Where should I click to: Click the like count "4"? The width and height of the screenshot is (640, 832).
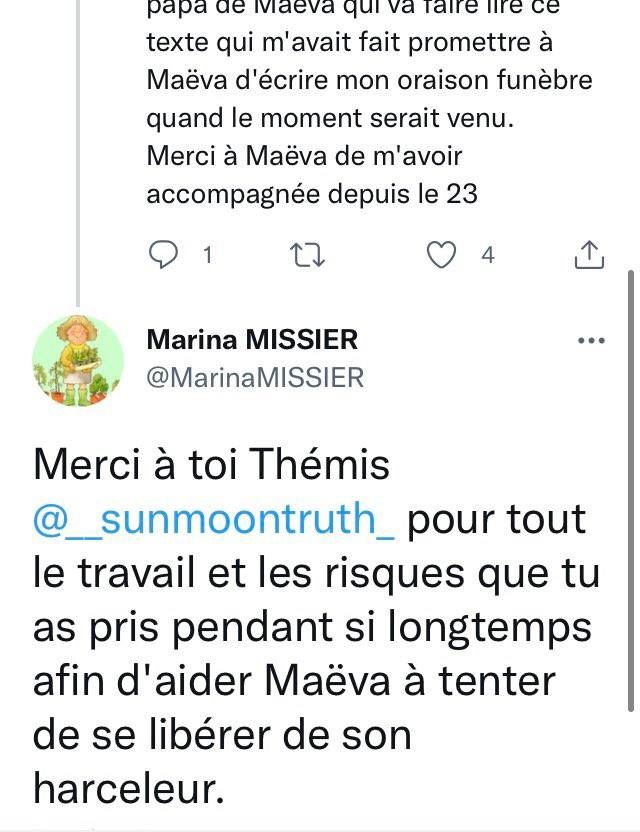click(487, 256)
